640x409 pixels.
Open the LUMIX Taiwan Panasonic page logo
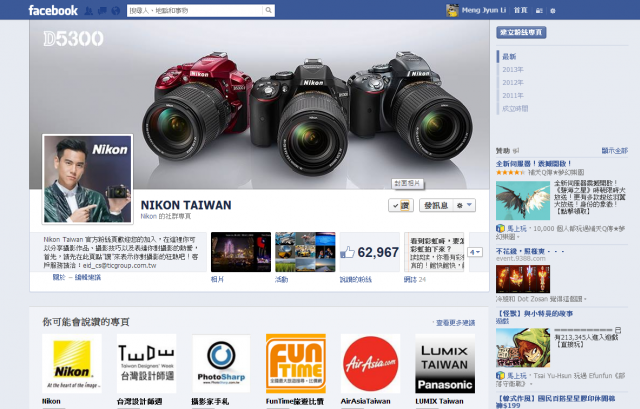[x=445, y=364]
